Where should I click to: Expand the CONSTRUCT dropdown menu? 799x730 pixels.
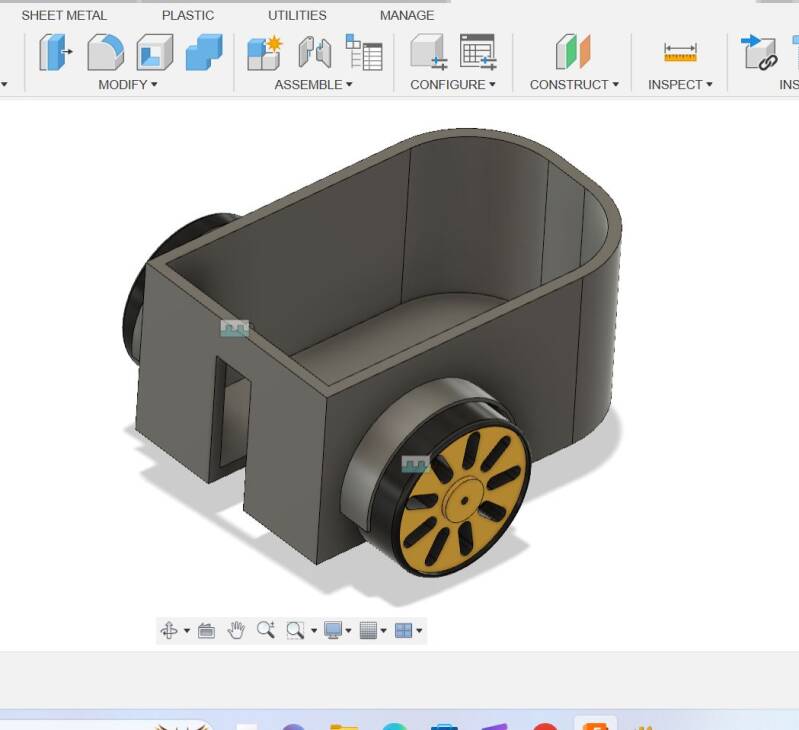pos(574,85)
